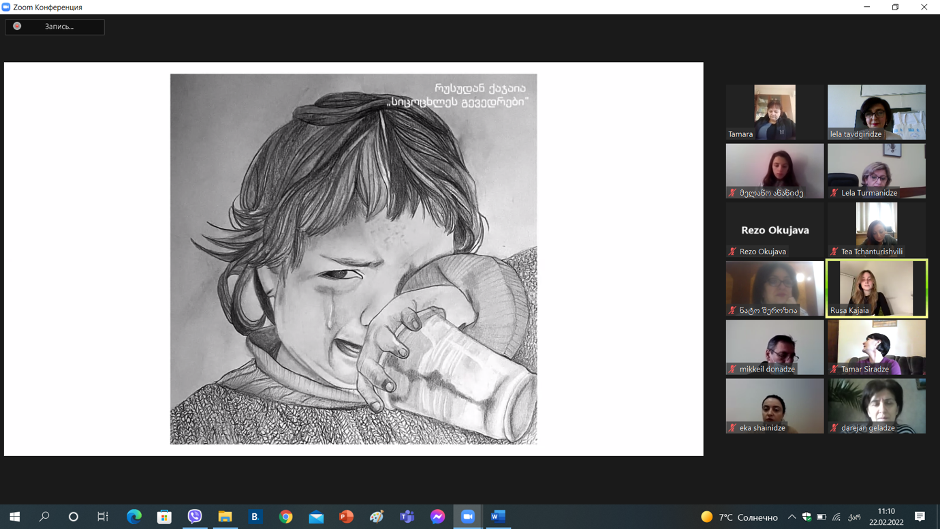Launch Google Chrome from taskbar
The height and width of the screenshot is (529, 941).
pyautogui.click(x=286, y=516)
